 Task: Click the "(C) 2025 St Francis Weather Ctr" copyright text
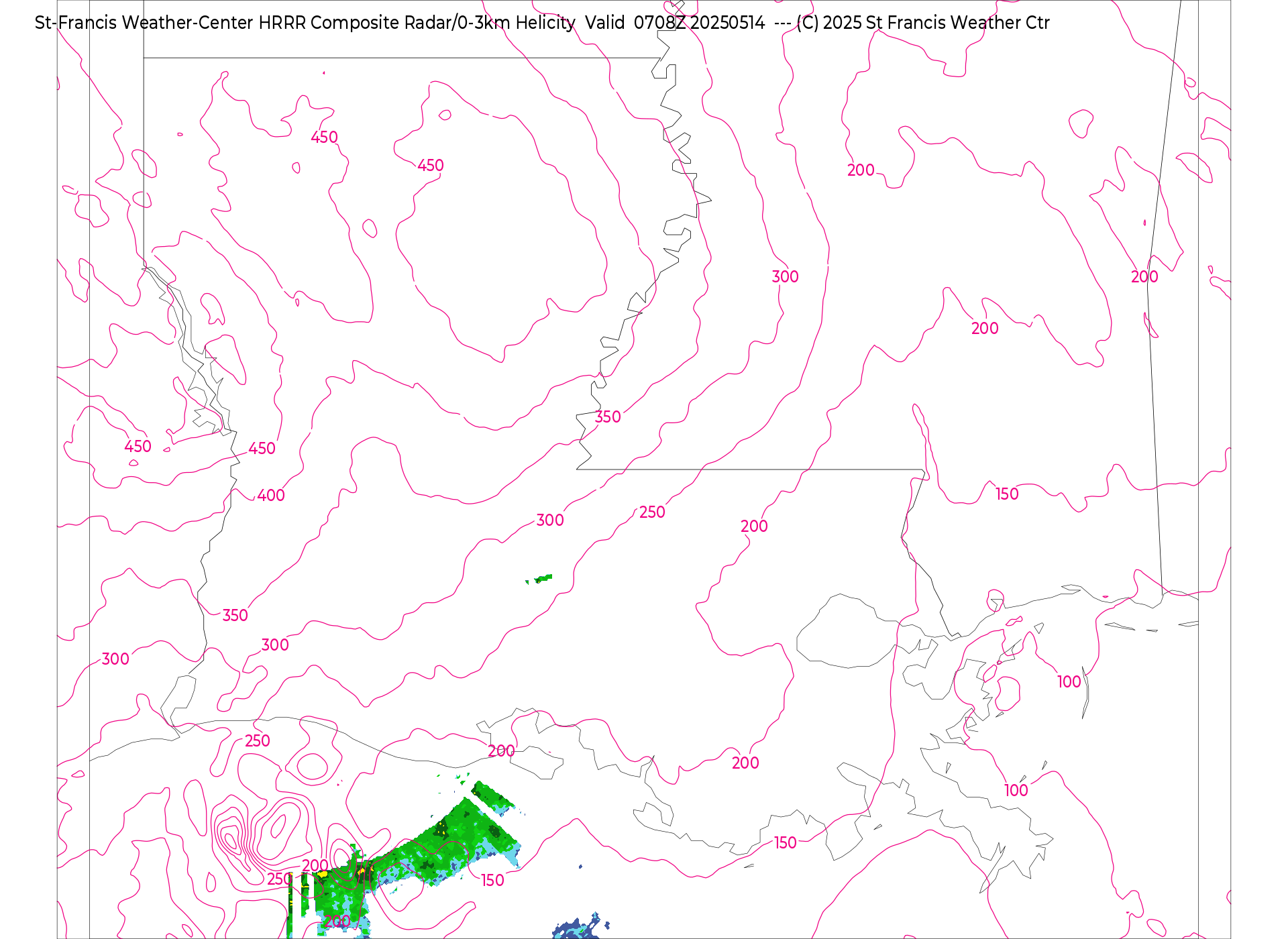point(923,23)
